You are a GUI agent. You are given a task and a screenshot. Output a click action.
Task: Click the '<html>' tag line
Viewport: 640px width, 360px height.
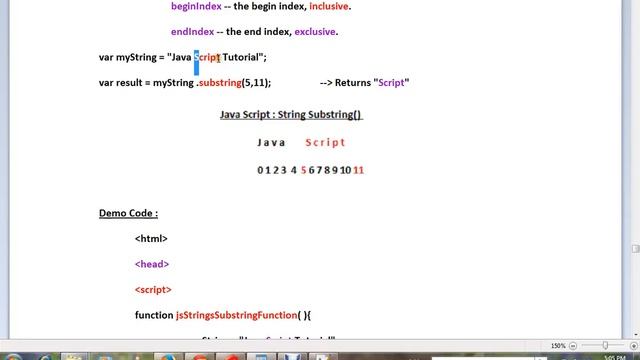(x=151, y=239)
